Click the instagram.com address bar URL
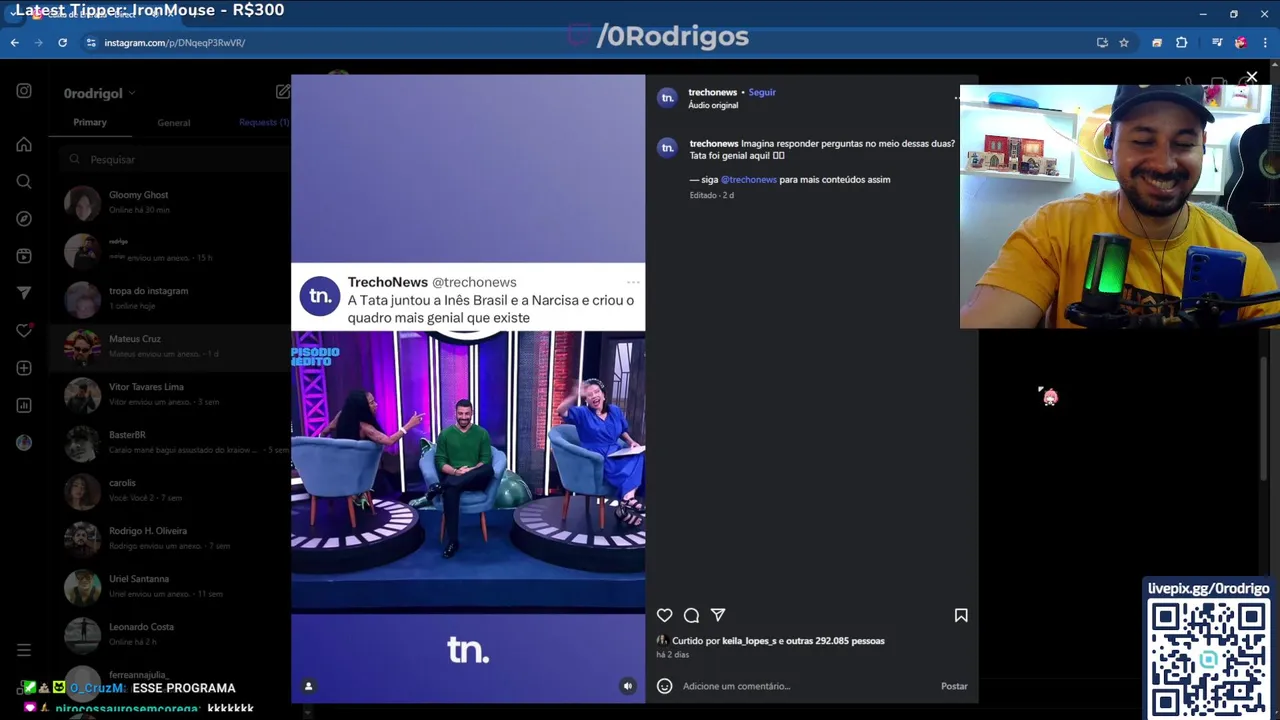This screenshot has height=720, width=1280. (175, 43)
